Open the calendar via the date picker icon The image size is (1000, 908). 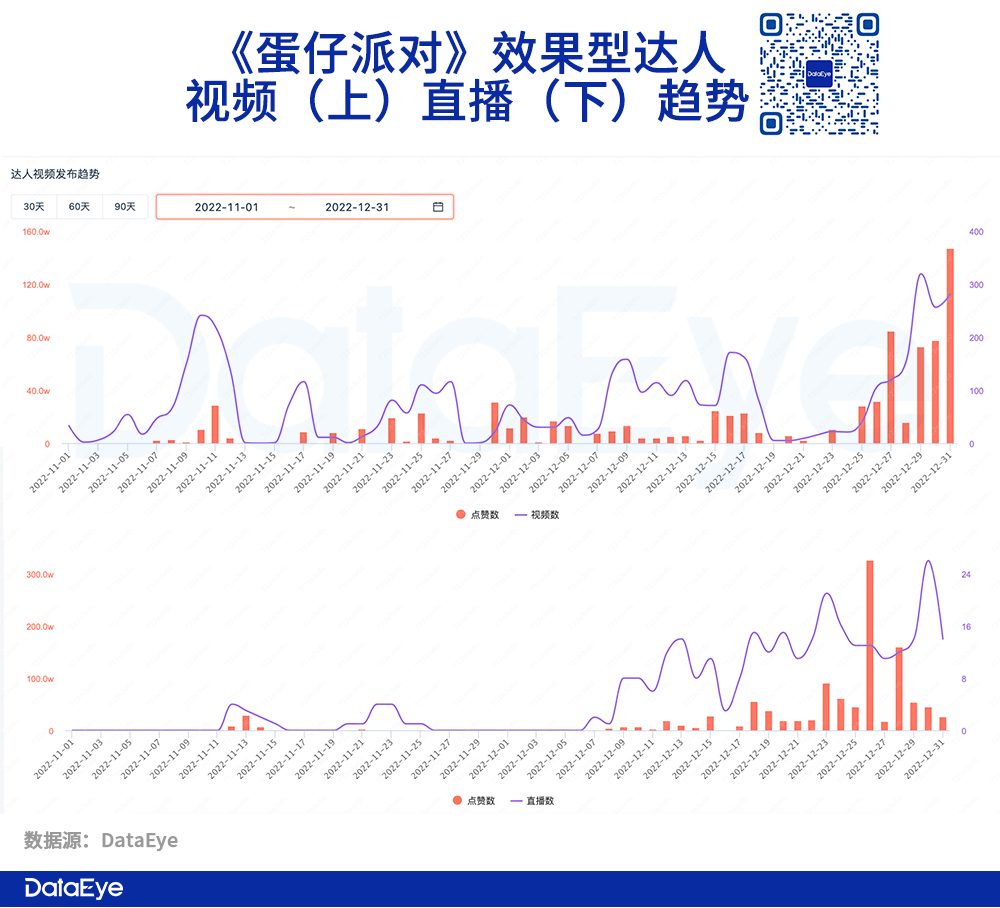tap(437, 206)
